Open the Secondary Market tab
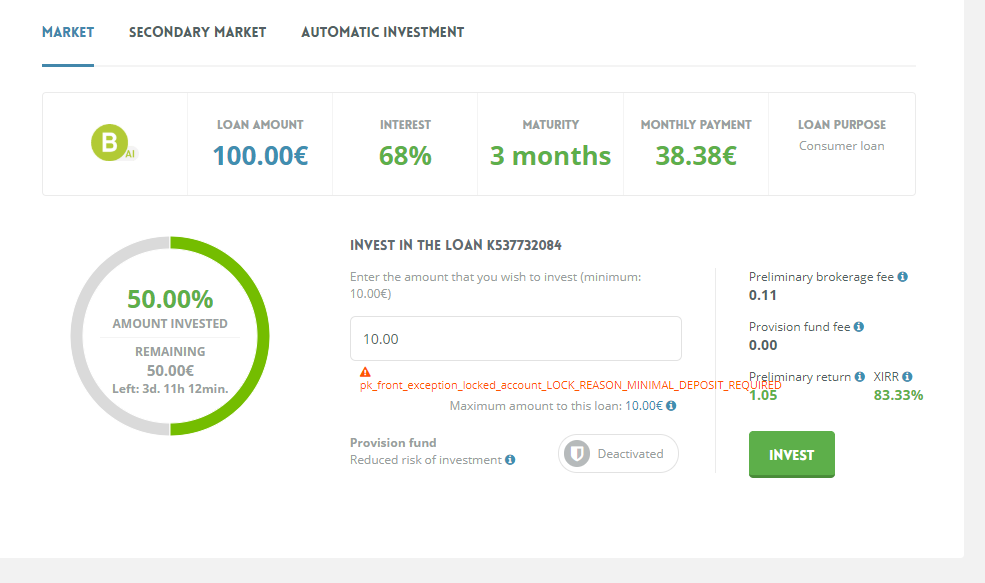Image resolution: width=985 pixels, height=583 pixels. point(197,32)
